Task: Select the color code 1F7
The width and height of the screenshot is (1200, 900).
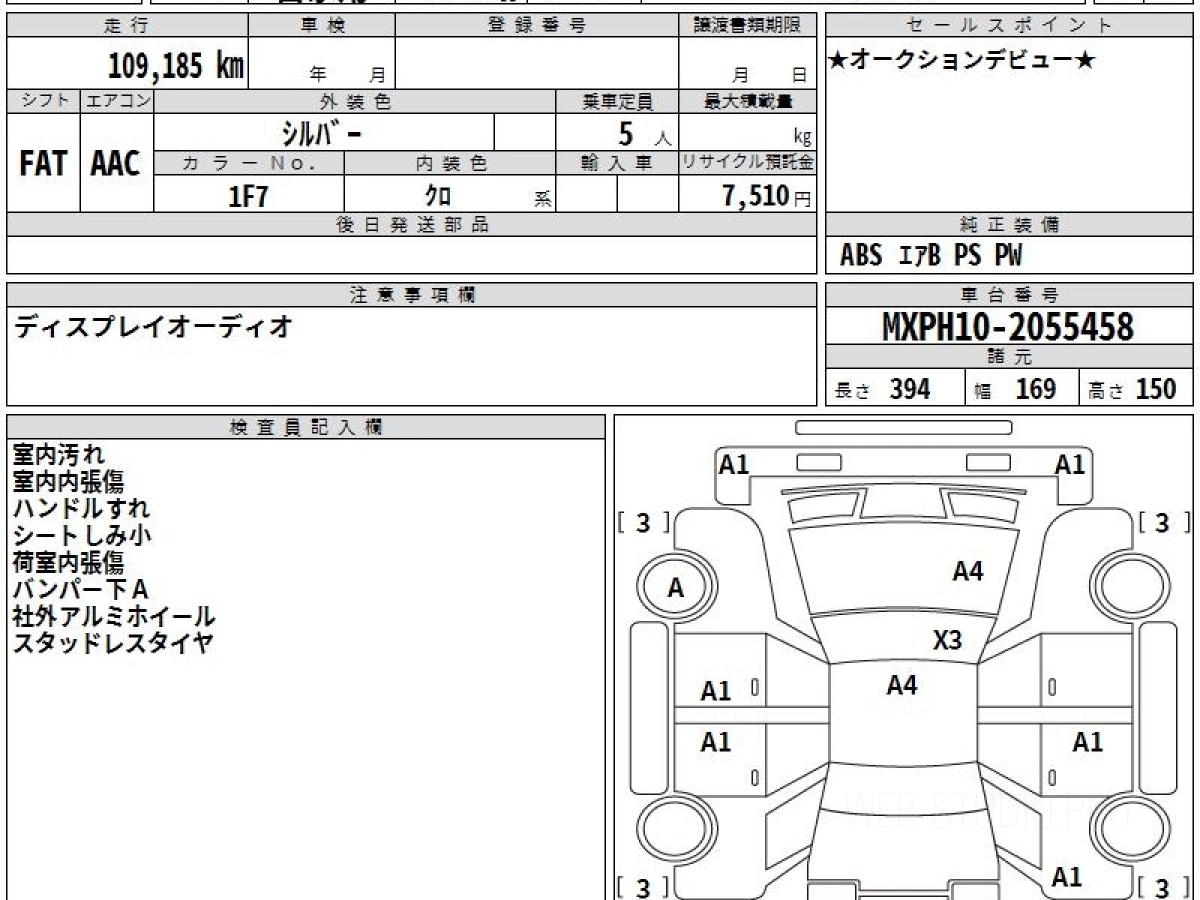Action: point(249,196)
